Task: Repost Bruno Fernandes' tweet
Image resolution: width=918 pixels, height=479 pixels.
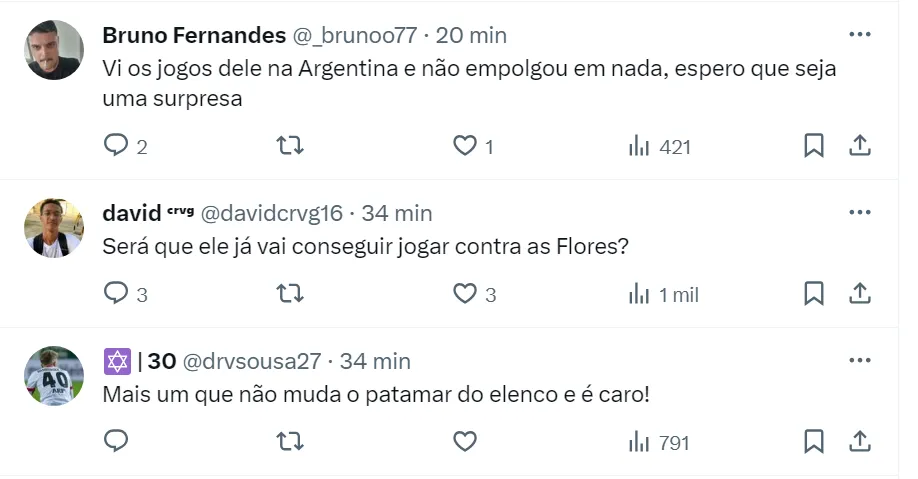Action: (290, 146)
